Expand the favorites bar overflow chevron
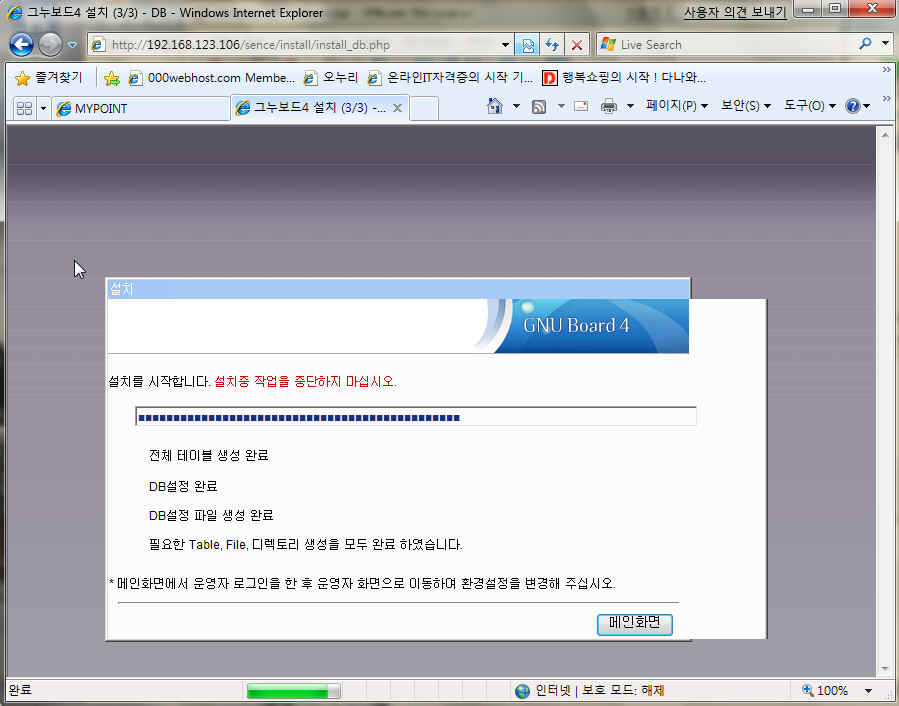The image size is (899, 706). pos(886,70)
